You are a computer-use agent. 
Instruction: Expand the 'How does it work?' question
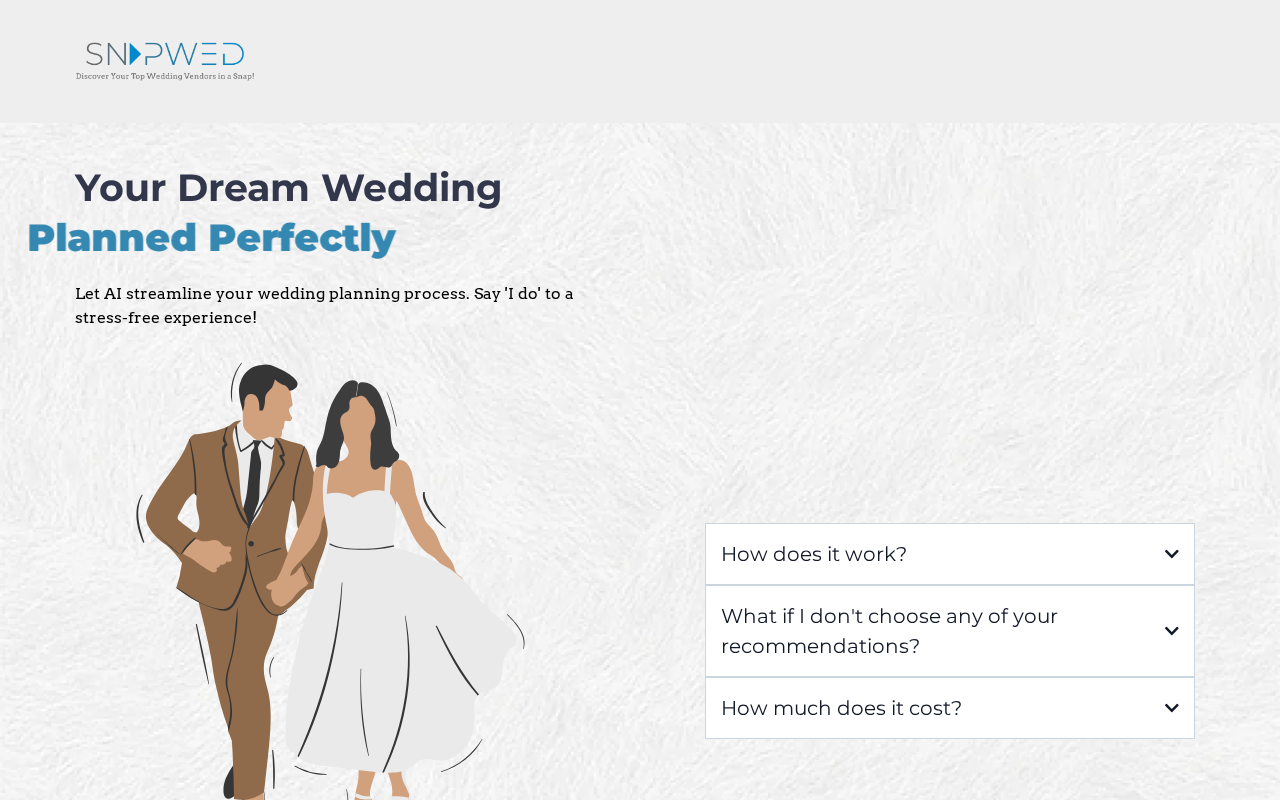pos(949,554)
